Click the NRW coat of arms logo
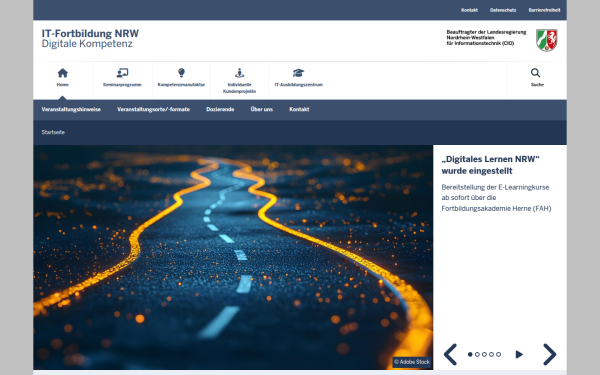The image size is (600, 375). [x=546, y=40]
